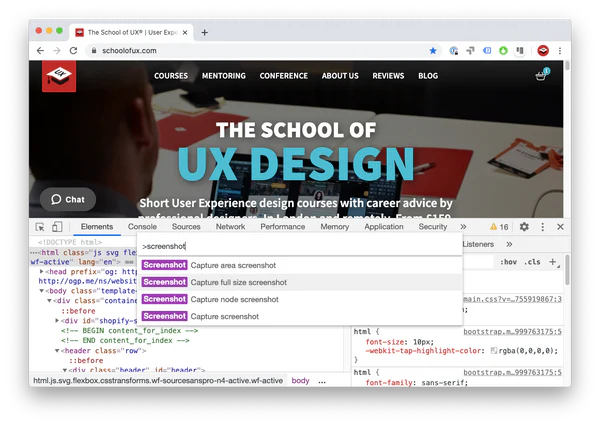Click the command menu search field
600x425 pixels.
coord(300,245)
